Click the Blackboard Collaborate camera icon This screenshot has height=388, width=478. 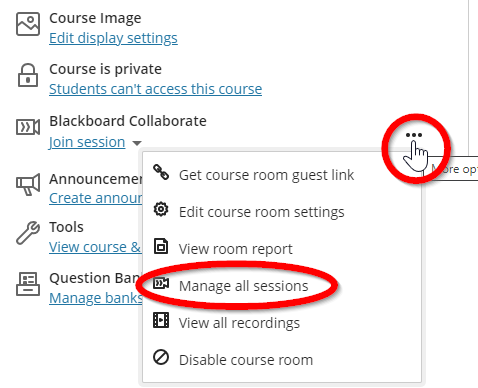pos(28,127)
